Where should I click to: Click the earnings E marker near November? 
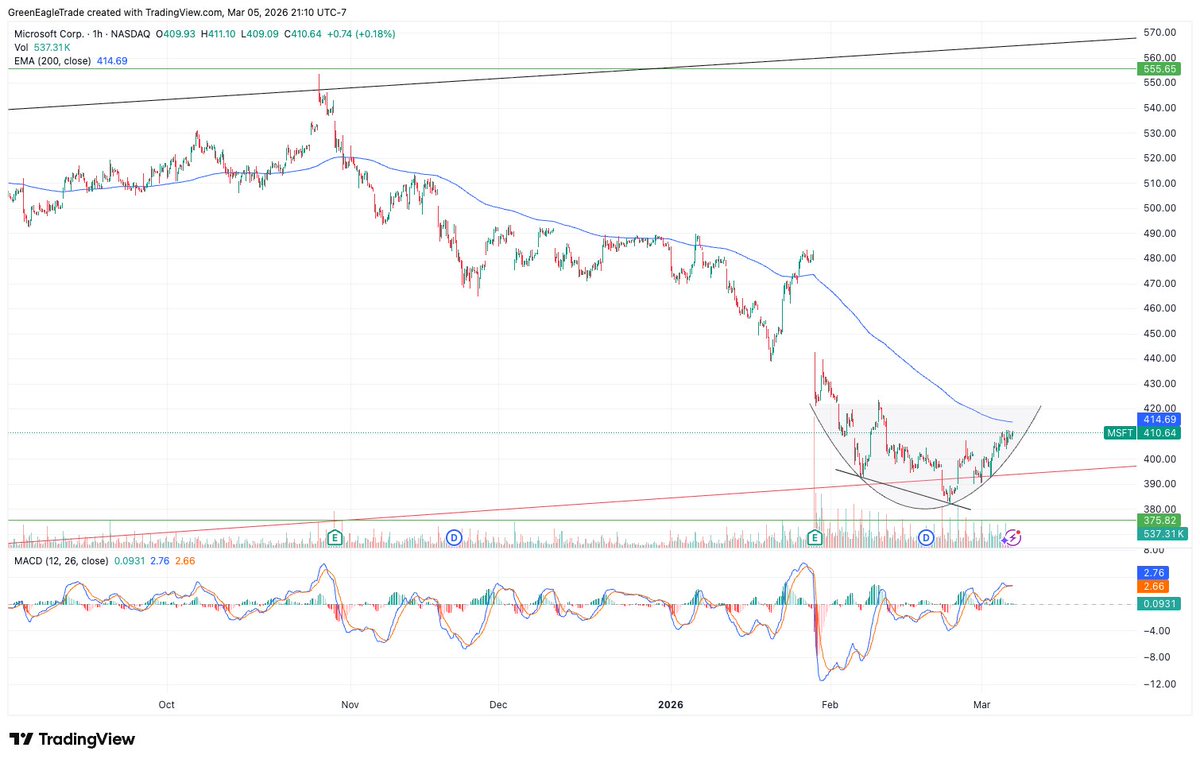pyautogui.click(x=335, y=538)
